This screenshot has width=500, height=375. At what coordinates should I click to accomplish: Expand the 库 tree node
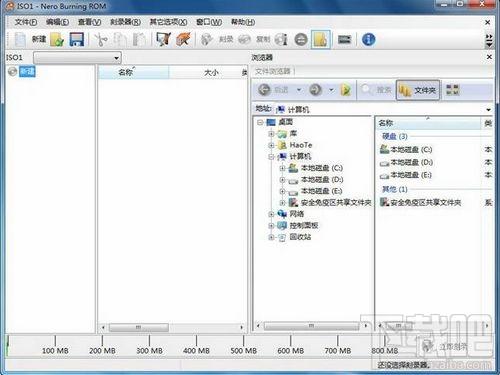tap(271, 134)
